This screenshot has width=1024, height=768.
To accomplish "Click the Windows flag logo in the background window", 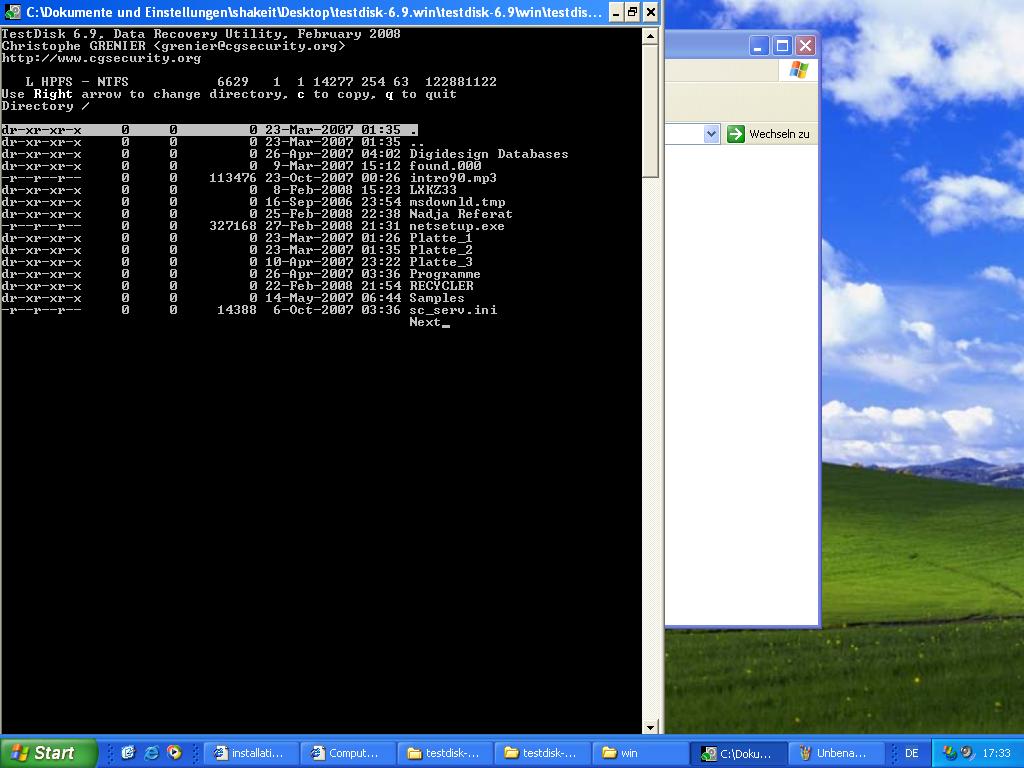I will (x=798, y=70).
